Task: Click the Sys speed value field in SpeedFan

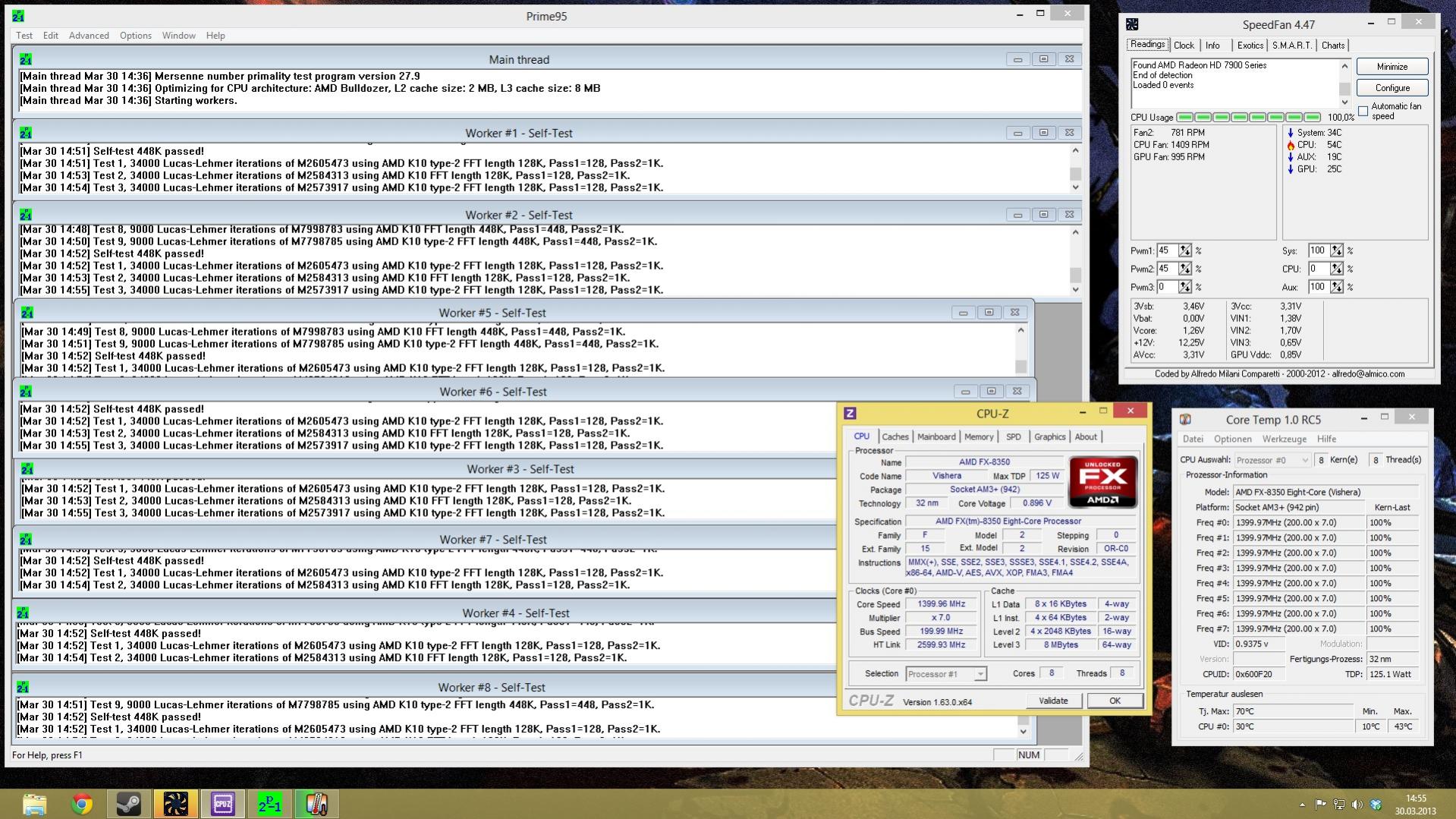Action: pos(1319,251)
